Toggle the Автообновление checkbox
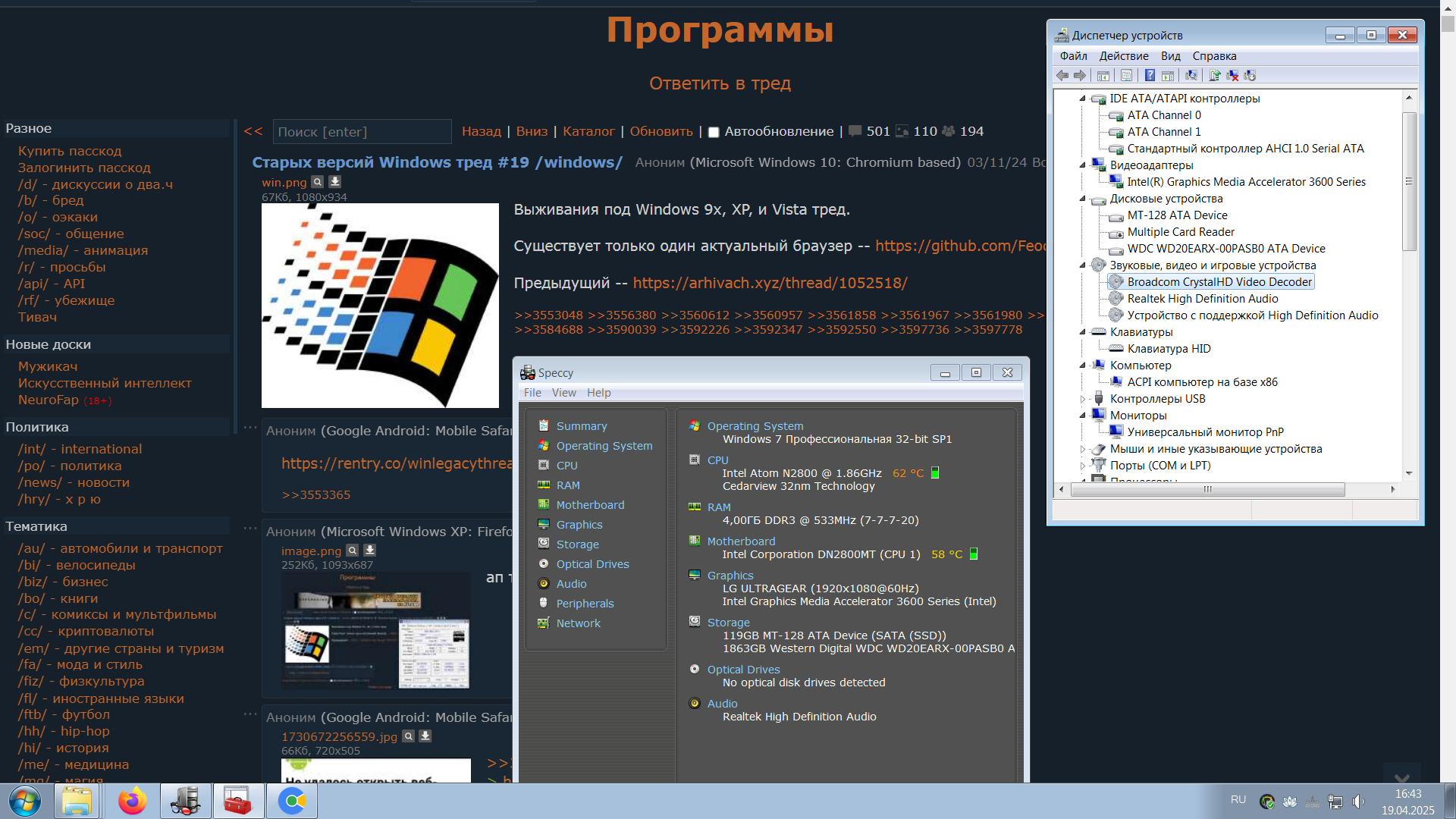 [x=714, y=132]
